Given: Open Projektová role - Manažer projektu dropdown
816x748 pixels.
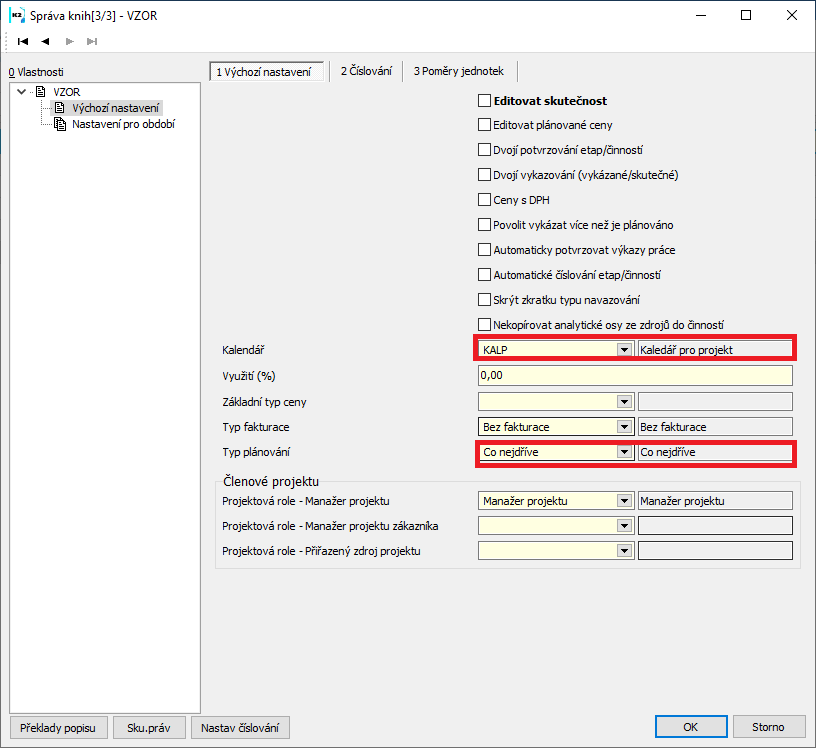Looking at the screenshot, I should tap(624, 501).
